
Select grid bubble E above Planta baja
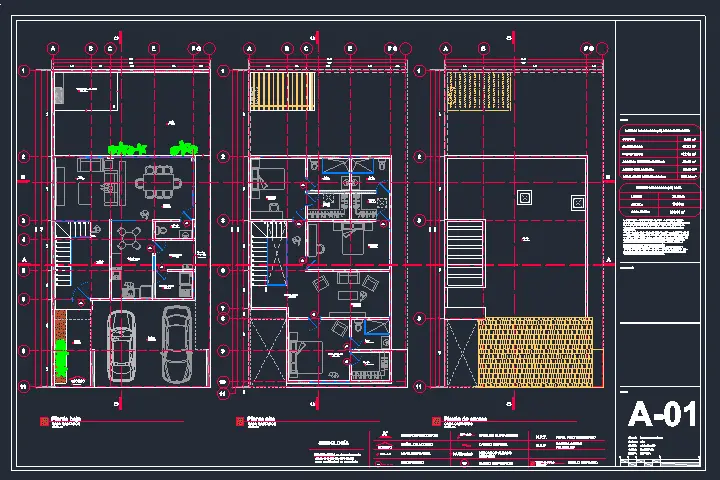pyautogui.click(x=154, y=48)
